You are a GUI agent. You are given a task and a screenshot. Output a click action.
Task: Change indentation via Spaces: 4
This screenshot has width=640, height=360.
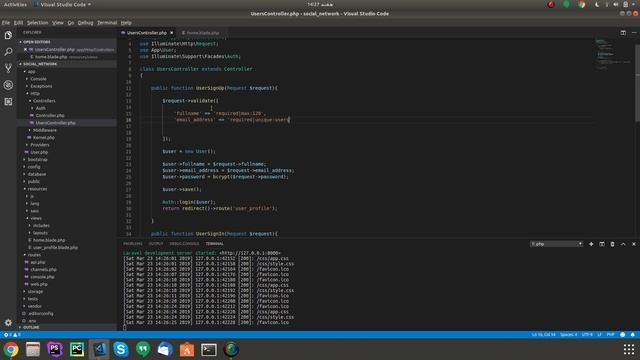point(569,335)
